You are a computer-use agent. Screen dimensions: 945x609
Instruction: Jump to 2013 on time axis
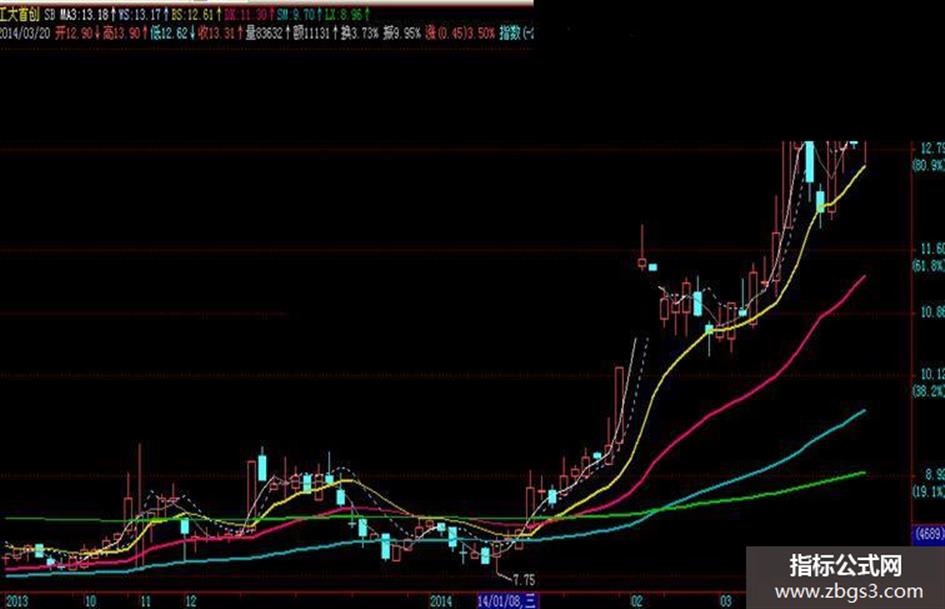17,602
